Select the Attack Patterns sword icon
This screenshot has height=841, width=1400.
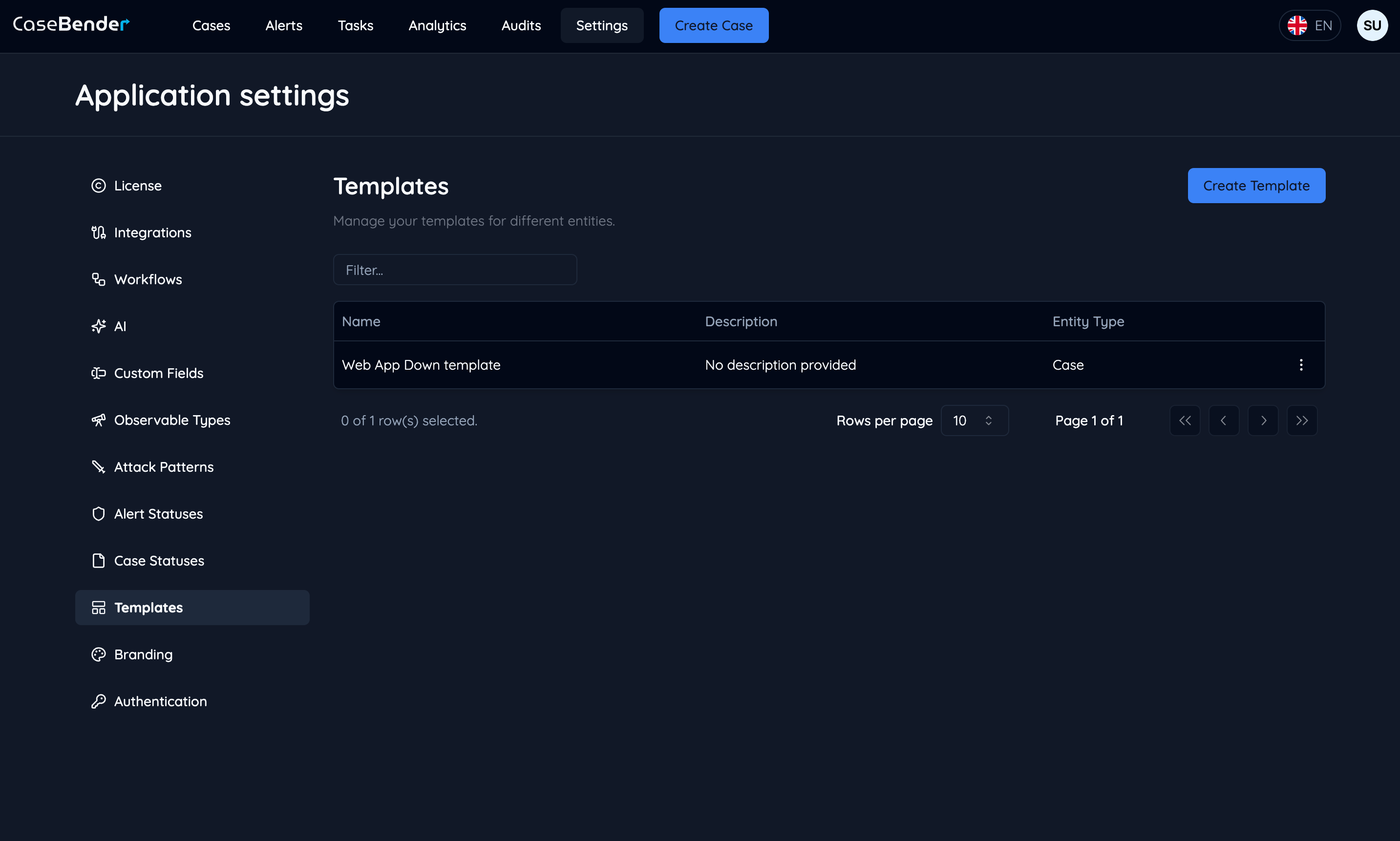(99, 467)
